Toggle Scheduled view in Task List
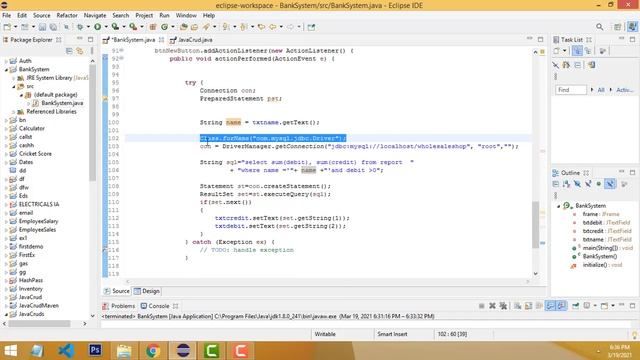 click(588, 51)
